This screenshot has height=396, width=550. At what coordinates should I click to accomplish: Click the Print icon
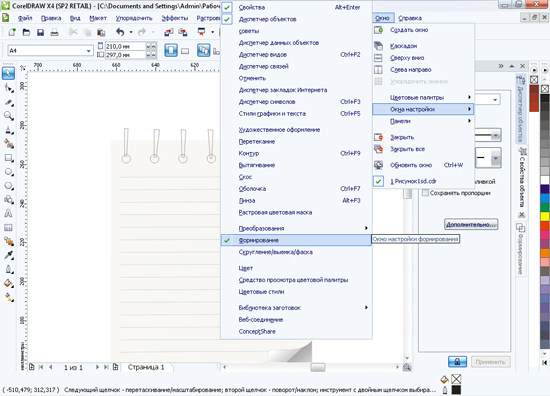pos(54,32)
